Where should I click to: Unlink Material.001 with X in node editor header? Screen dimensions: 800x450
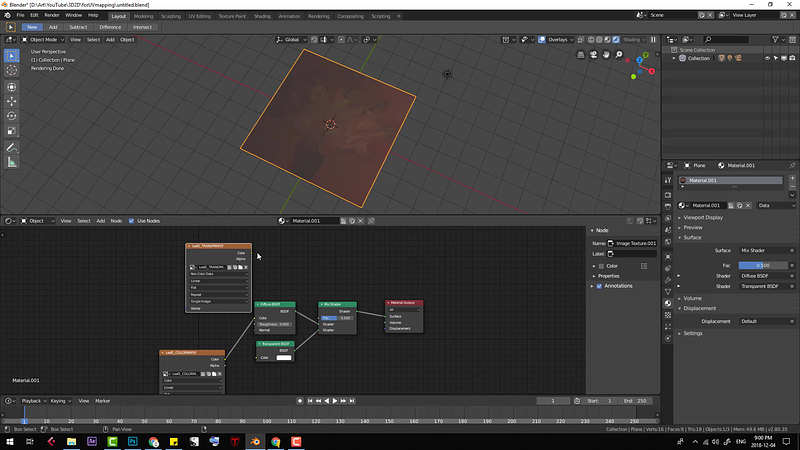coord(361,221)
